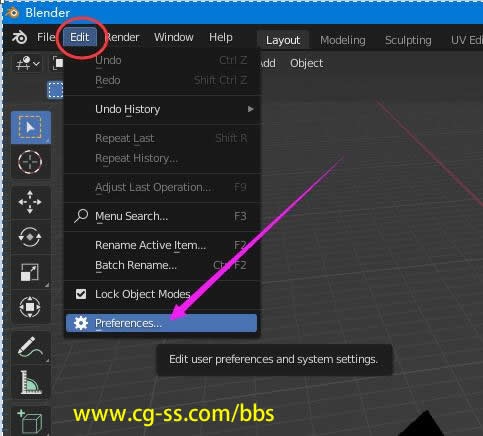Click the gear icon next to Preferences

pos(81,323)
